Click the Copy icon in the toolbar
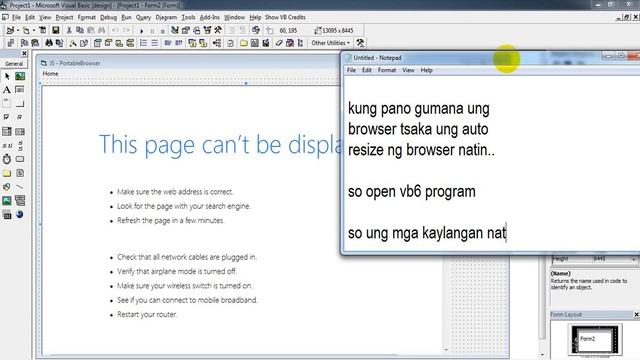 click(x=80, y=30)
